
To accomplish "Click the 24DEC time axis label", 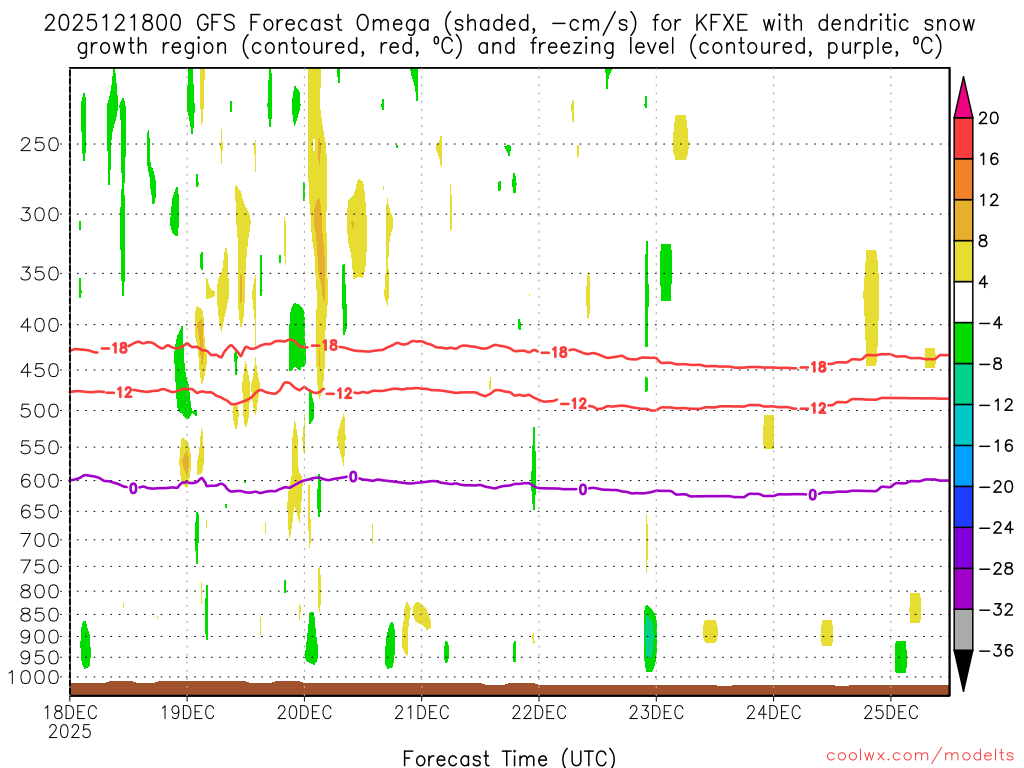I will coord(774,712).
